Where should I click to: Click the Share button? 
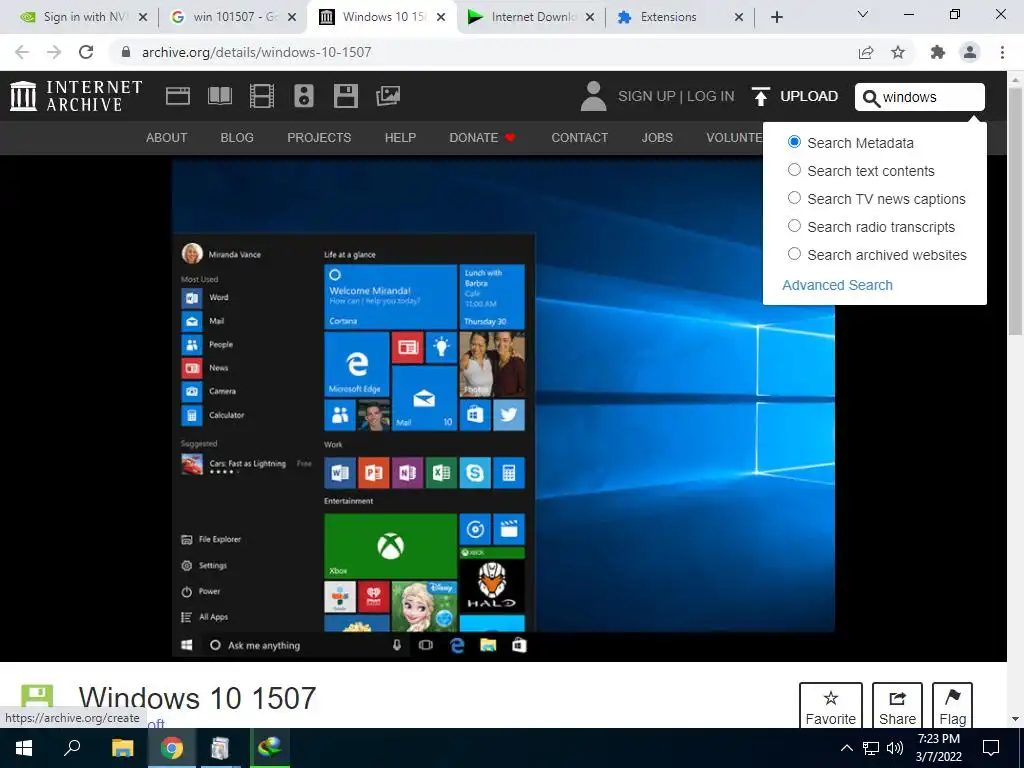pos(897,707)
